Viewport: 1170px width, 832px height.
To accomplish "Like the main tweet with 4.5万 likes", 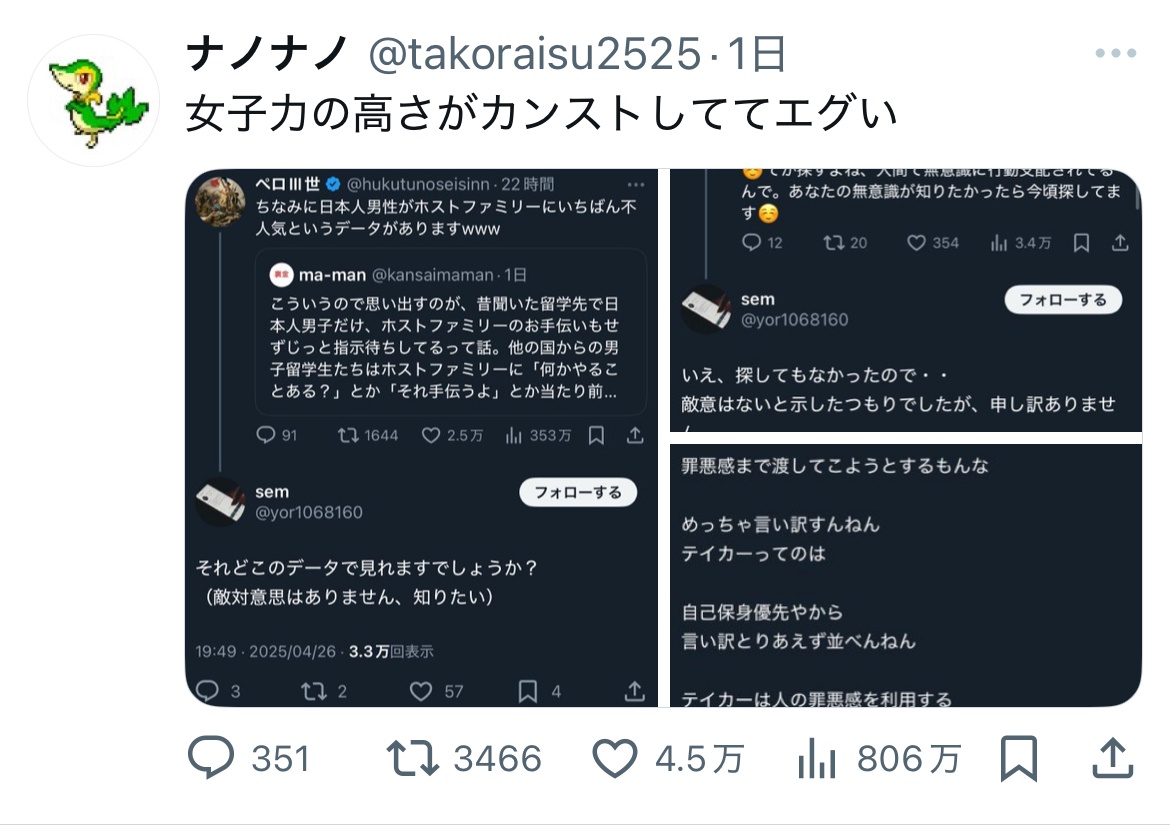I will [x=668, y=758].
